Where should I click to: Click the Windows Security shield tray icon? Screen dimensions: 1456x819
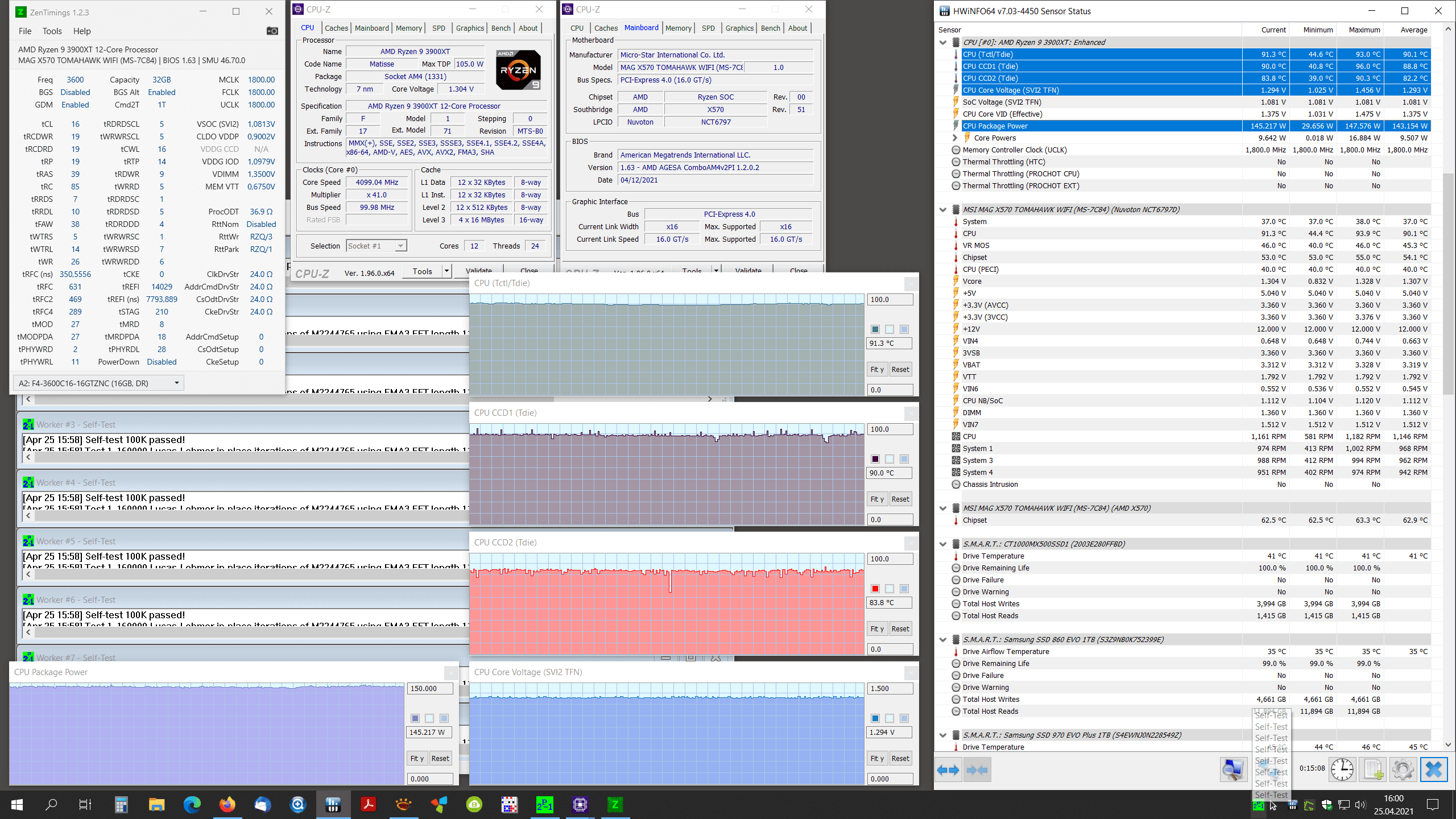point(1327,805)
